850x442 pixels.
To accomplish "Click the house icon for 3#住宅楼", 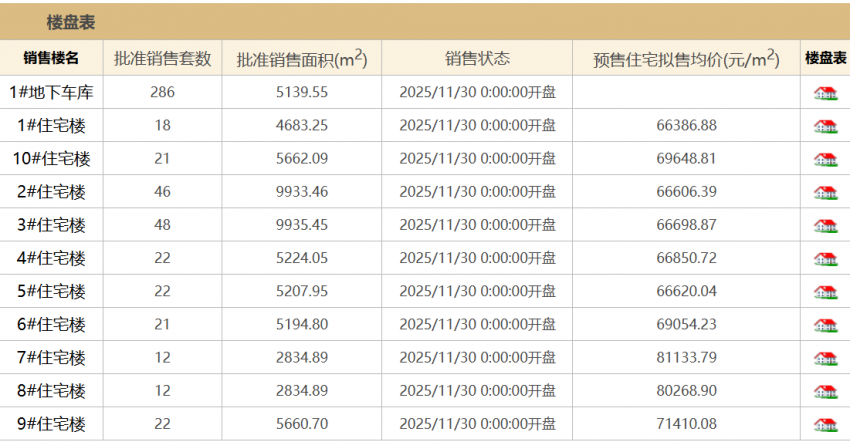I will pos(825,225).
